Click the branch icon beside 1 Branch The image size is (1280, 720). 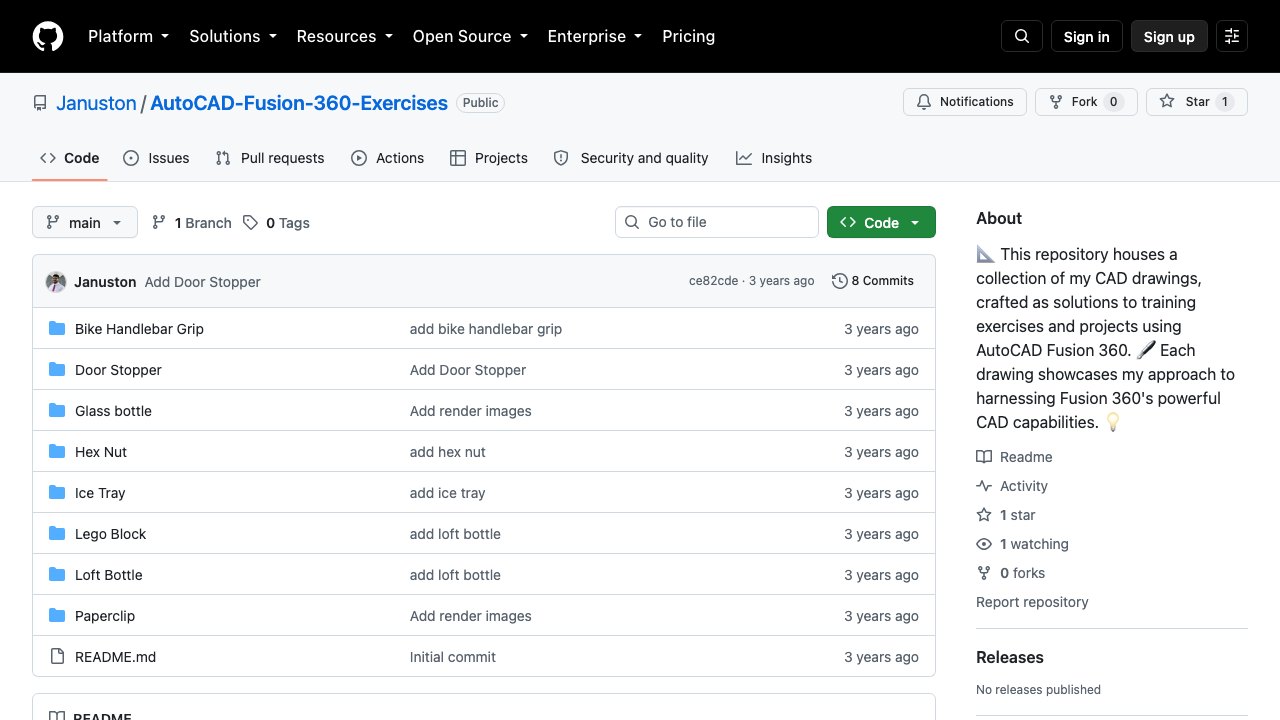point(159,223)
